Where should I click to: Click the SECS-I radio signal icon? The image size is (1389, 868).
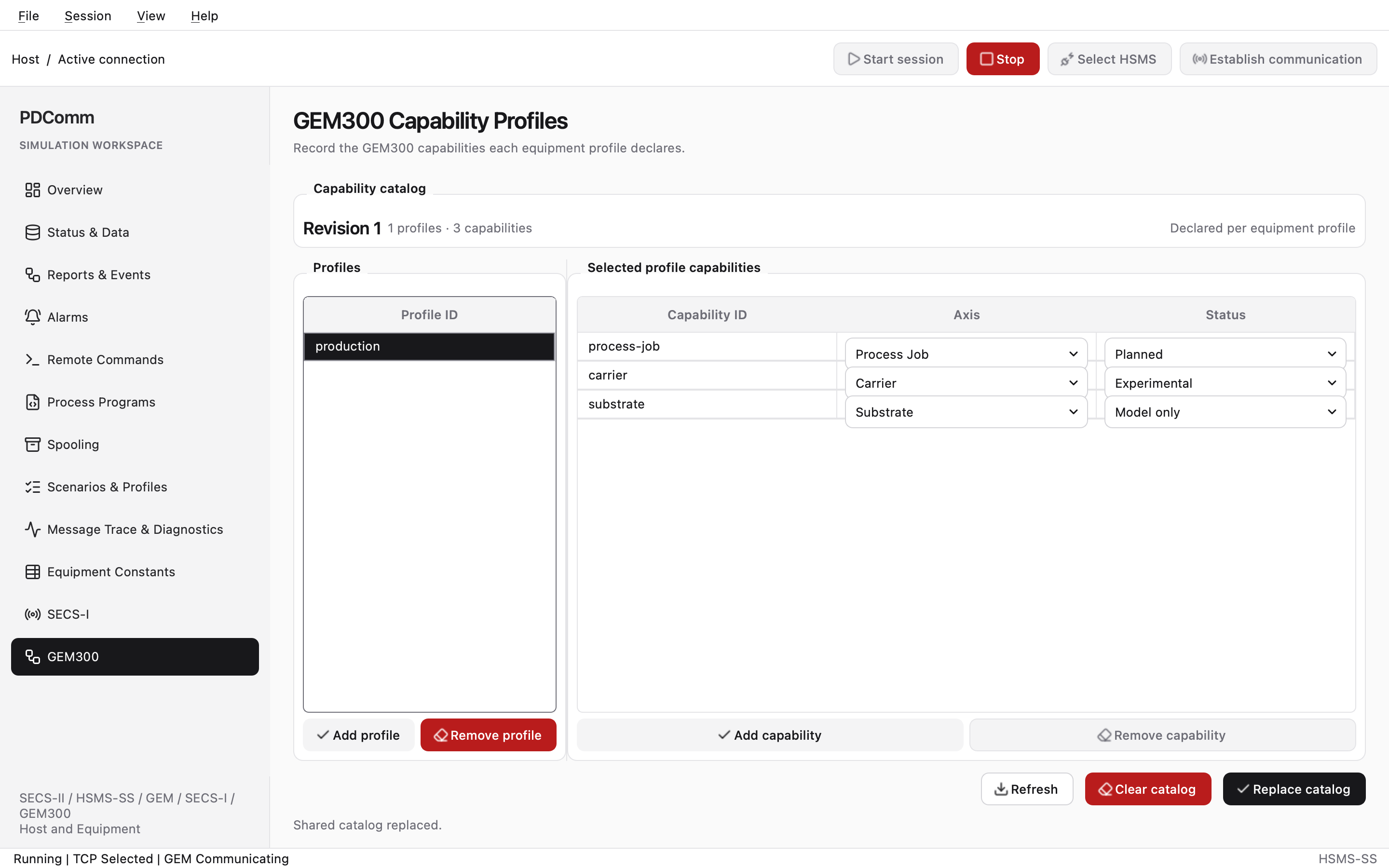click(x=33, y=615)
